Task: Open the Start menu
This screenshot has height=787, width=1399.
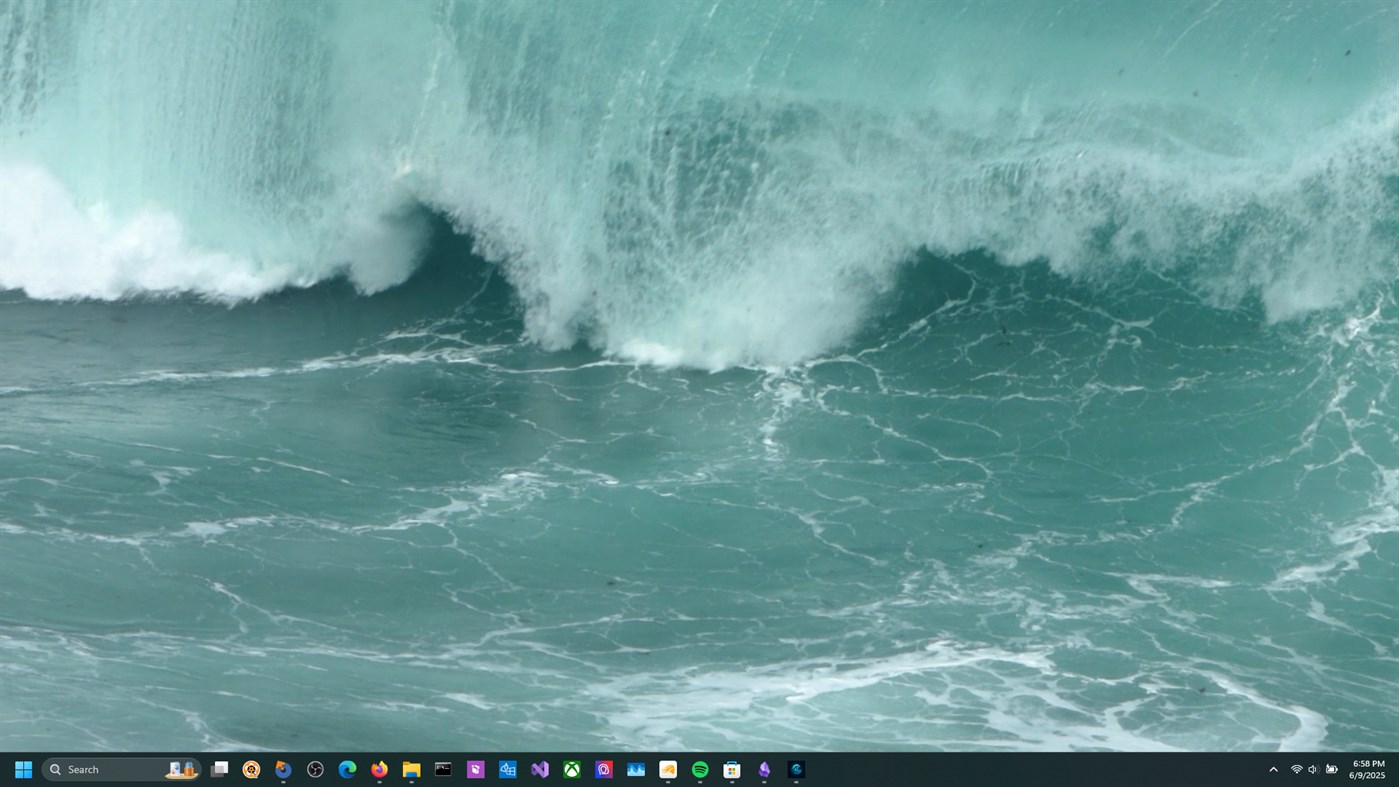Action: click(x=22, y=769)
